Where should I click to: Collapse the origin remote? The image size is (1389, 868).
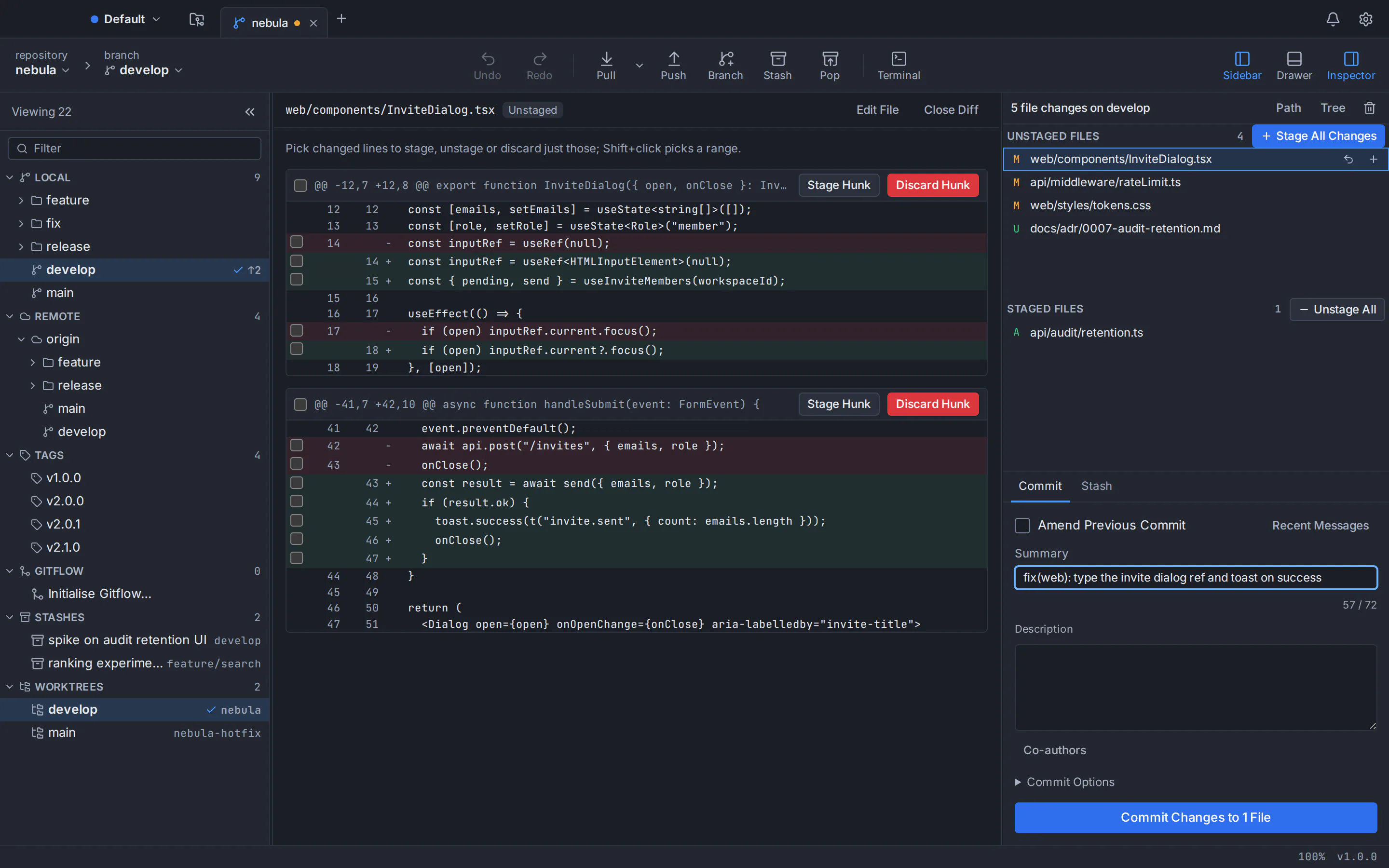[x=21, y=339]
